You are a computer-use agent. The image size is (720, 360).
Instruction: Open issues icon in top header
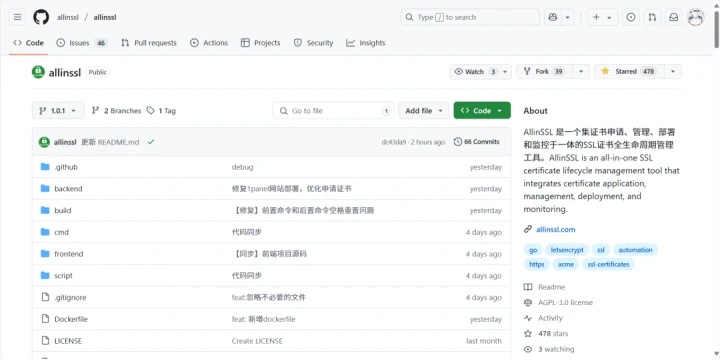[x=631, y=17]
